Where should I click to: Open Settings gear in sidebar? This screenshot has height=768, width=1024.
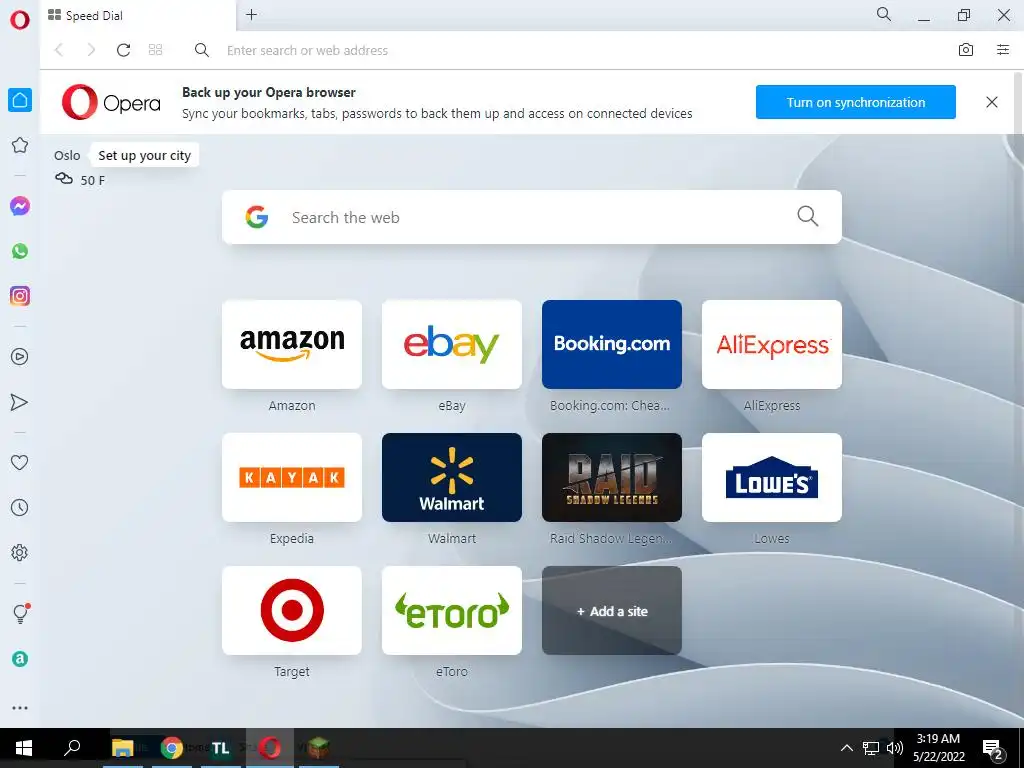20,552
